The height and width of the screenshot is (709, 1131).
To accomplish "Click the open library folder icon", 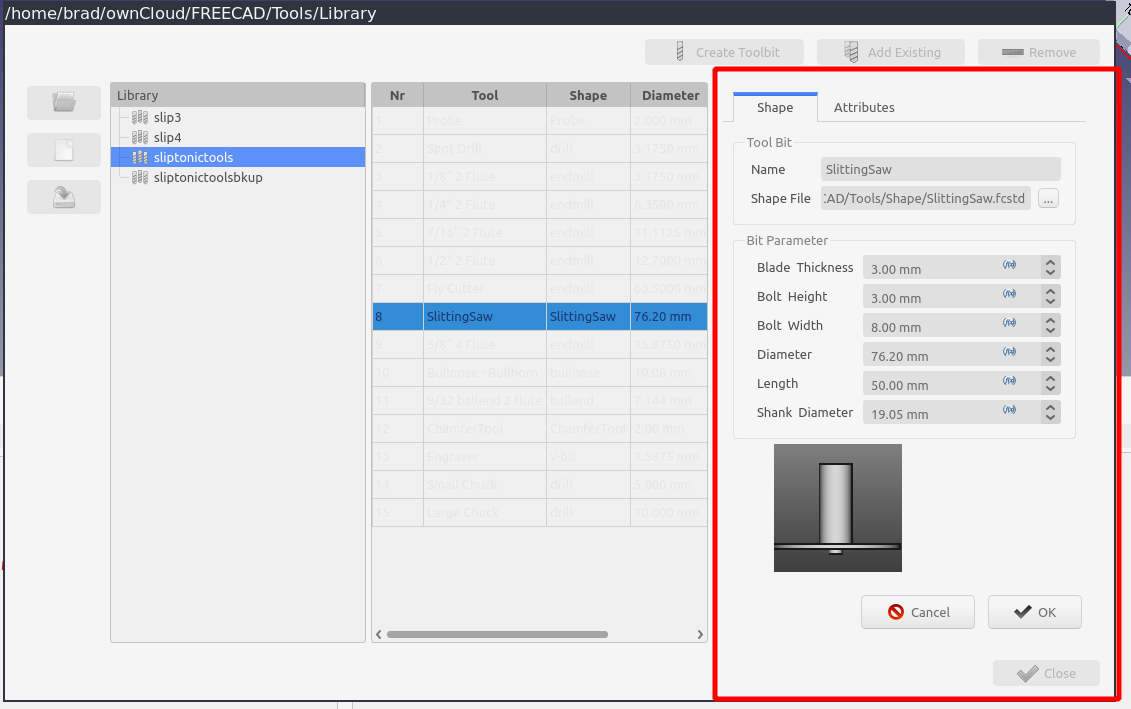I will click(64, 102).
